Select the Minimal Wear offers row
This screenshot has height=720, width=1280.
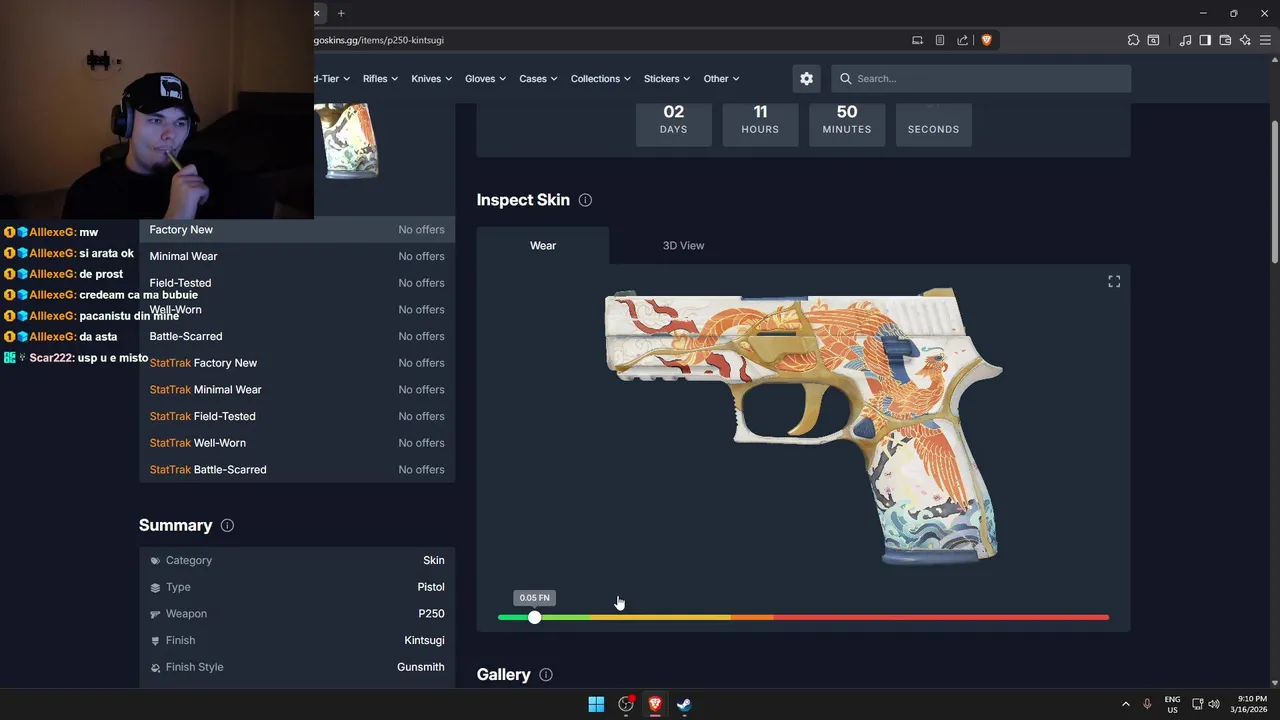[x=297, y=256]
